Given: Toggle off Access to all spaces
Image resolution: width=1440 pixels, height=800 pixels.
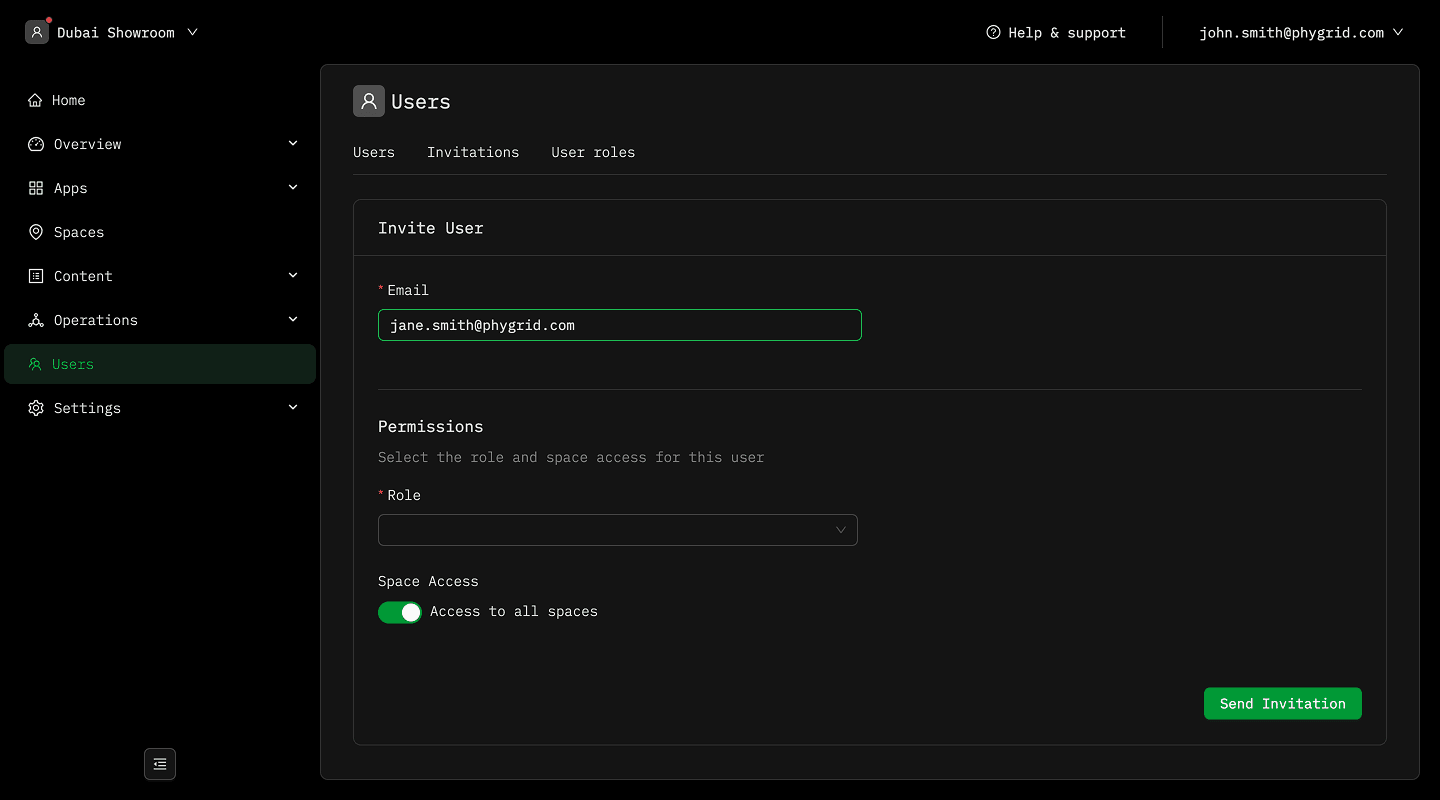Looking at the screenshot, I should [399, 612].
